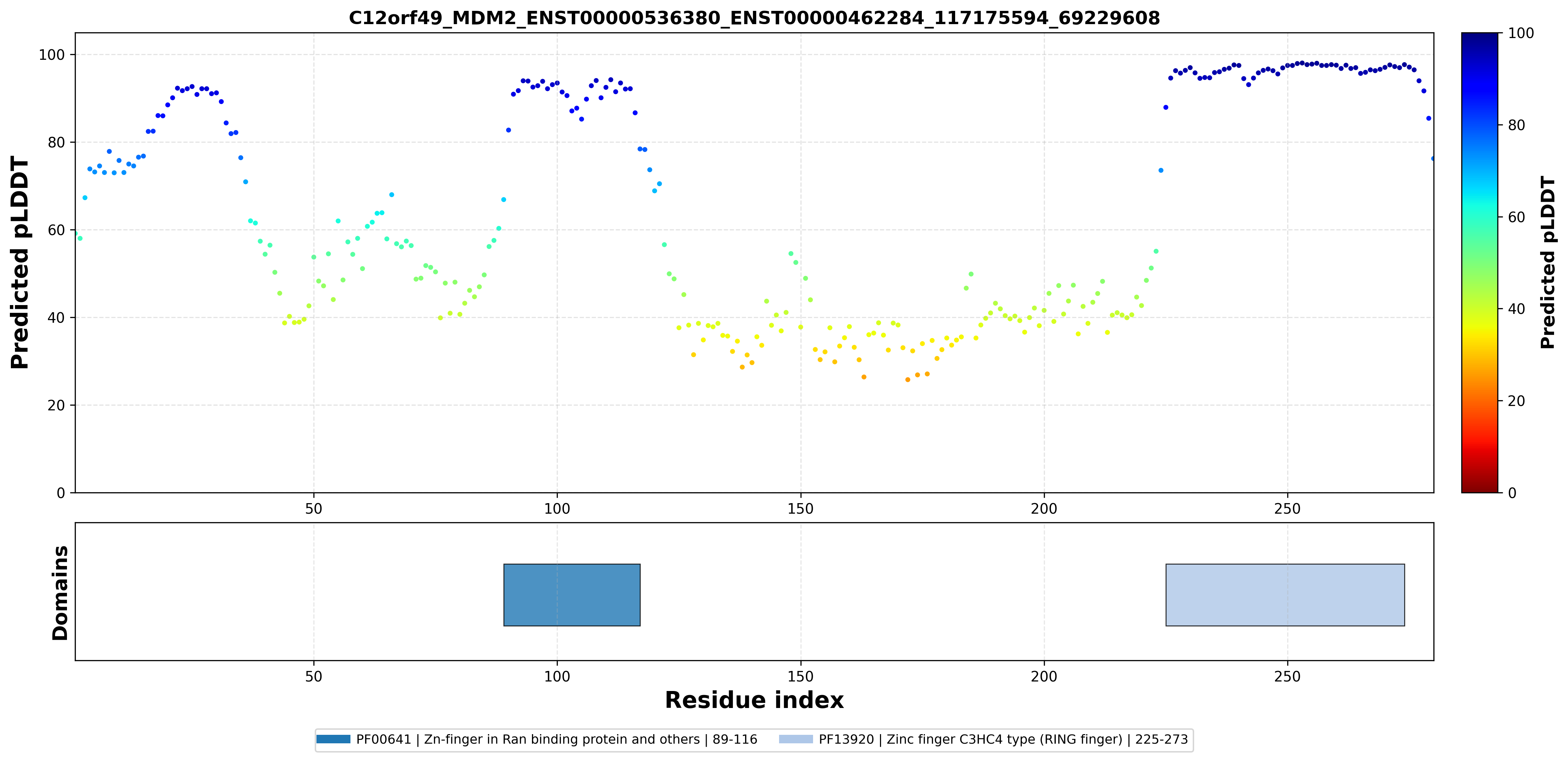Click the Residue index axis label
This screenshot has height=762, width=1568.
[754, 700]
